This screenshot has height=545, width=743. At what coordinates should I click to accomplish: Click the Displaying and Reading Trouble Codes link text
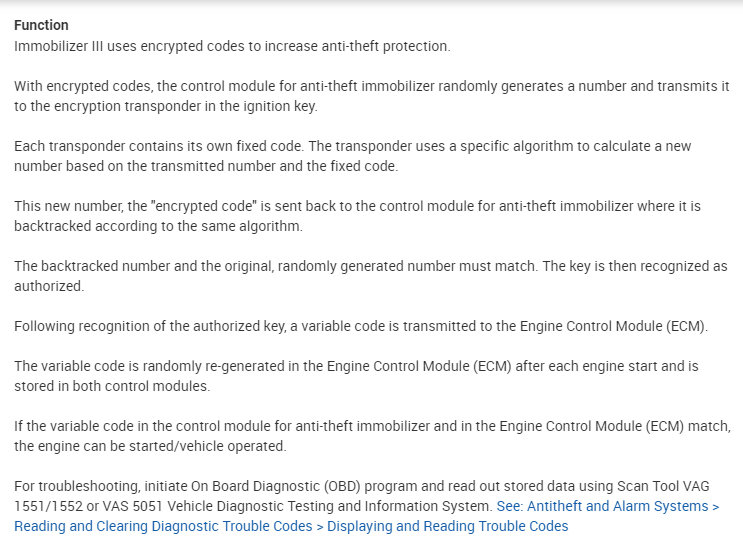(x=447, y=526)
